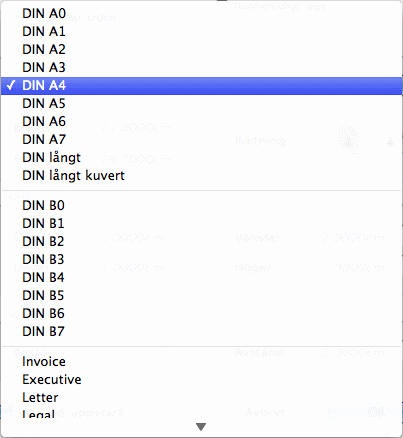Select the DIN långt option

pyautogui.click(x=201, y=158)
